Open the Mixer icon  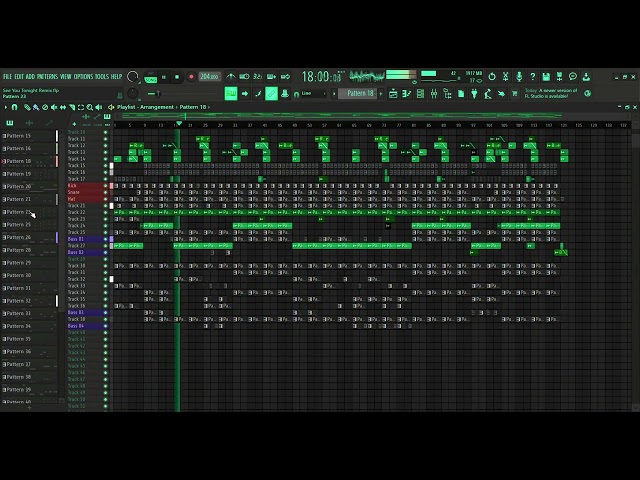click(434, 94)
